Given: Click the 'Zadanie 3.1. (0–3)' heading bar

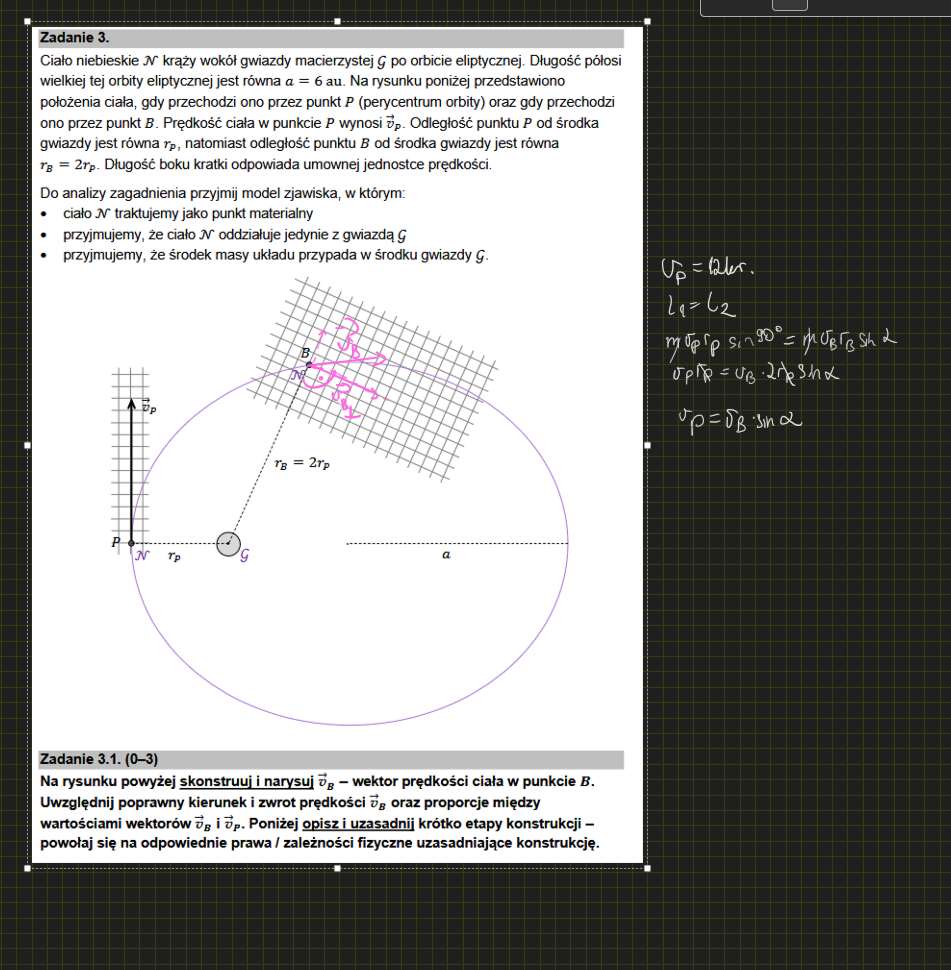Looking at the screenshot, I should (330, 759).
